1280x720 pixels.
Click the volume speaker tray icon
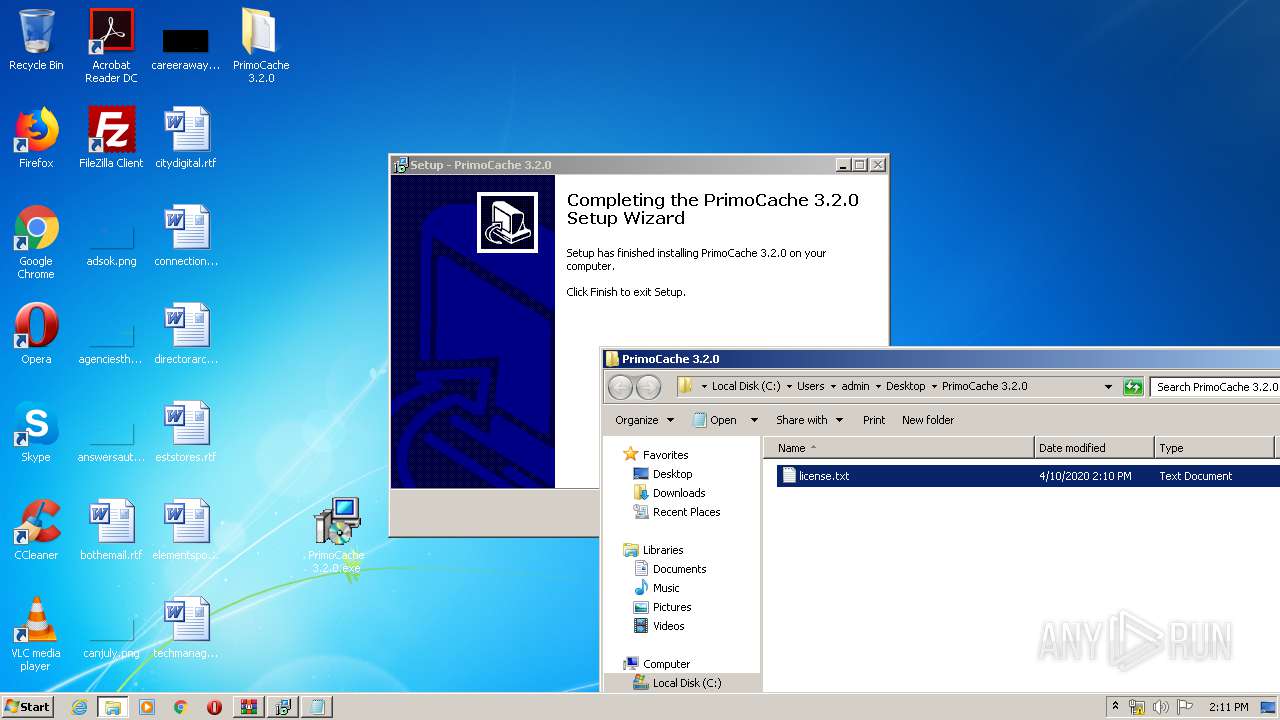click(x=1160, y=707)
